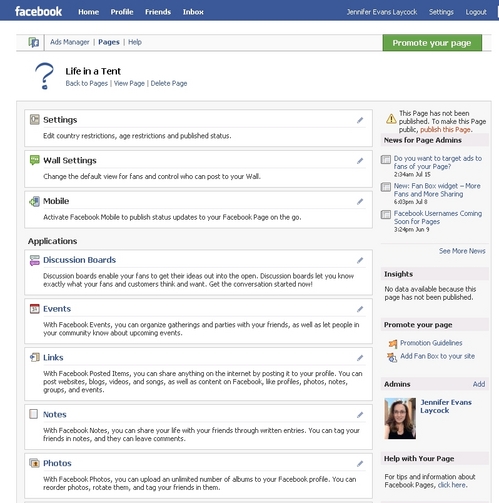This screenshot has width=499, height=503.
Task: Click the Add Fan Box icon
Action: click(392, 357)
